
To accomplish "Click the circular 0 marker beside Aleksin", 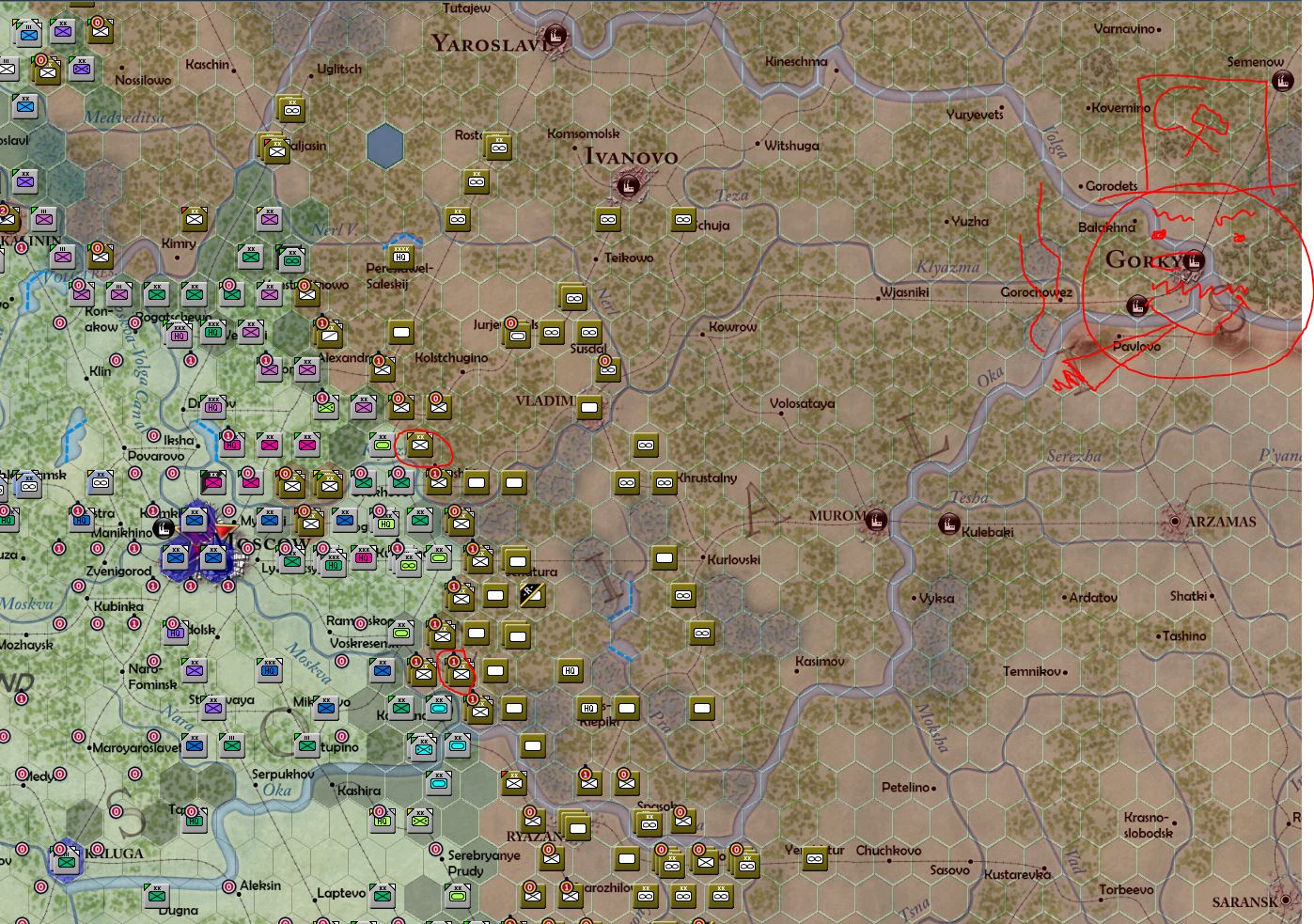I will tap(228, 886).
